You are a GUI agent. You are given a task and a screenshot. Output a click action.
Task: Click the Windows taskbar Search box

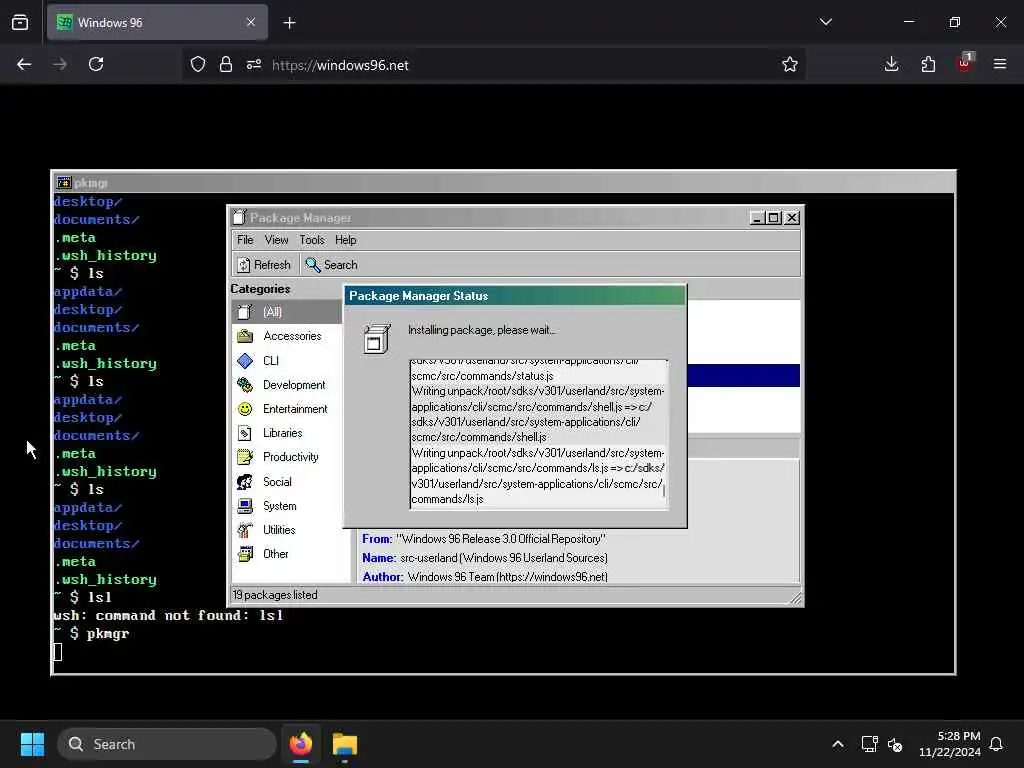[167, 744]
